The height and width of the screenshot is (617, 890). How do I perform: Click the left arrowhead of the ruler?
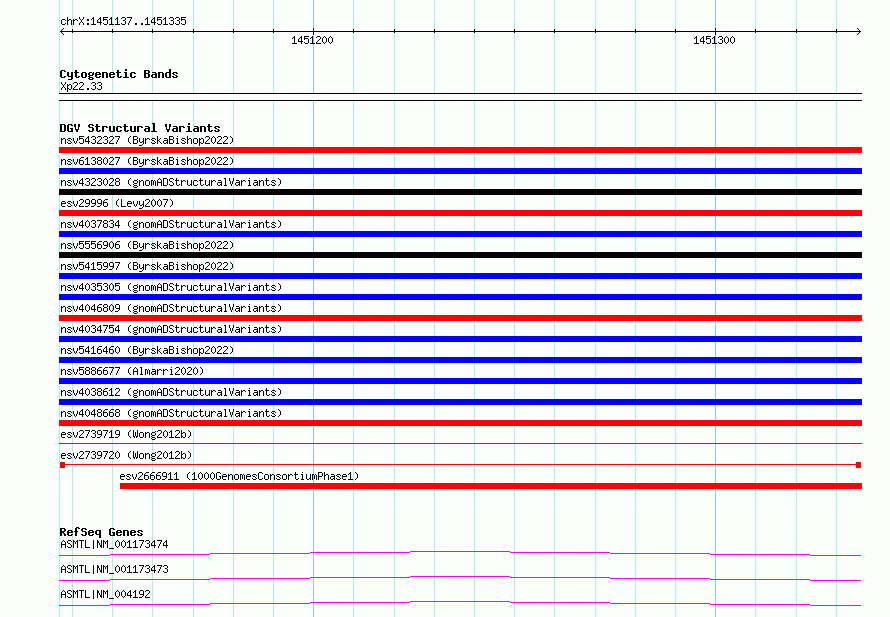[62, 31]
